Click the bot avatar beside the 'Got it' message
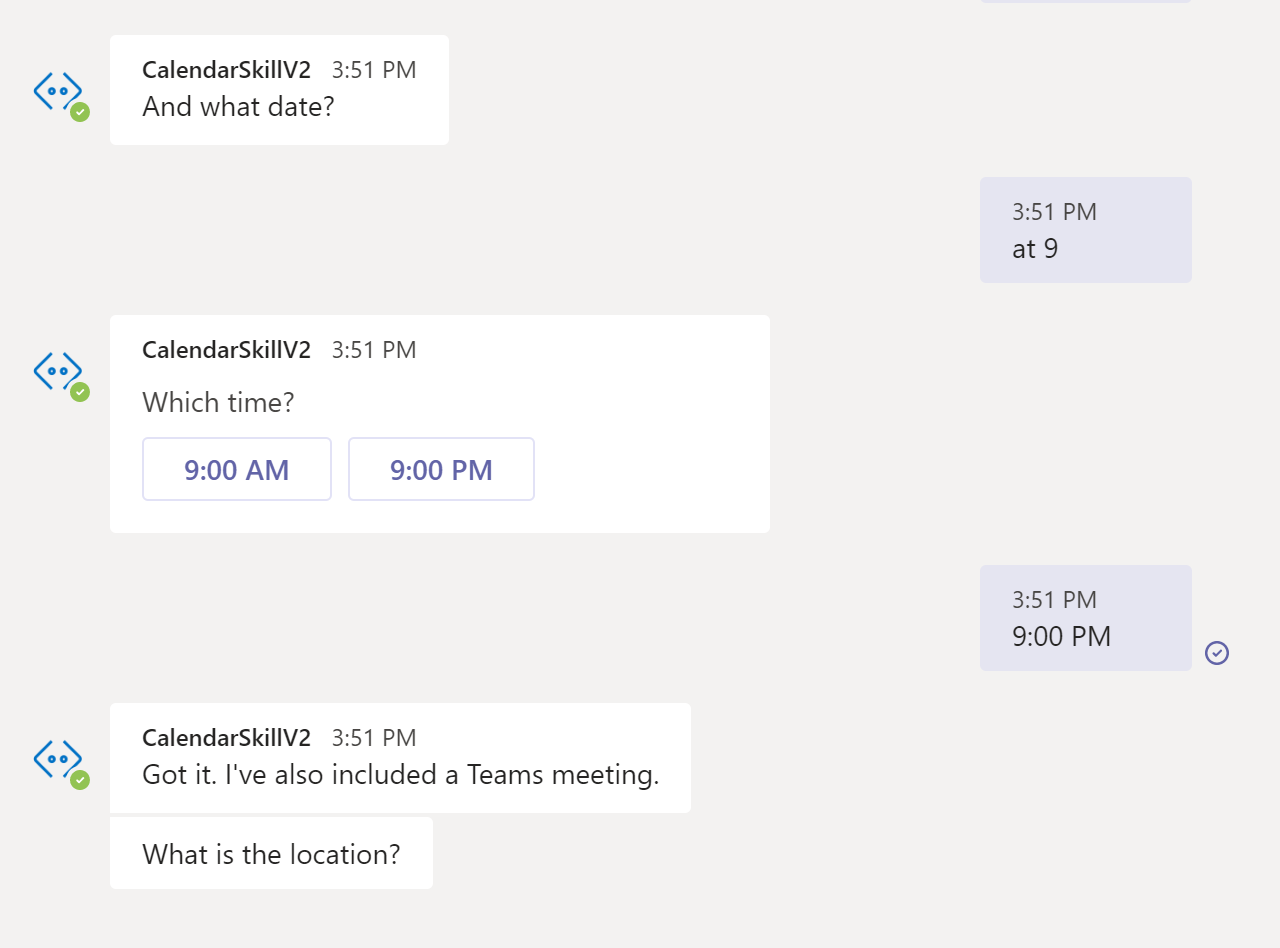 click(x=59, y=761)
